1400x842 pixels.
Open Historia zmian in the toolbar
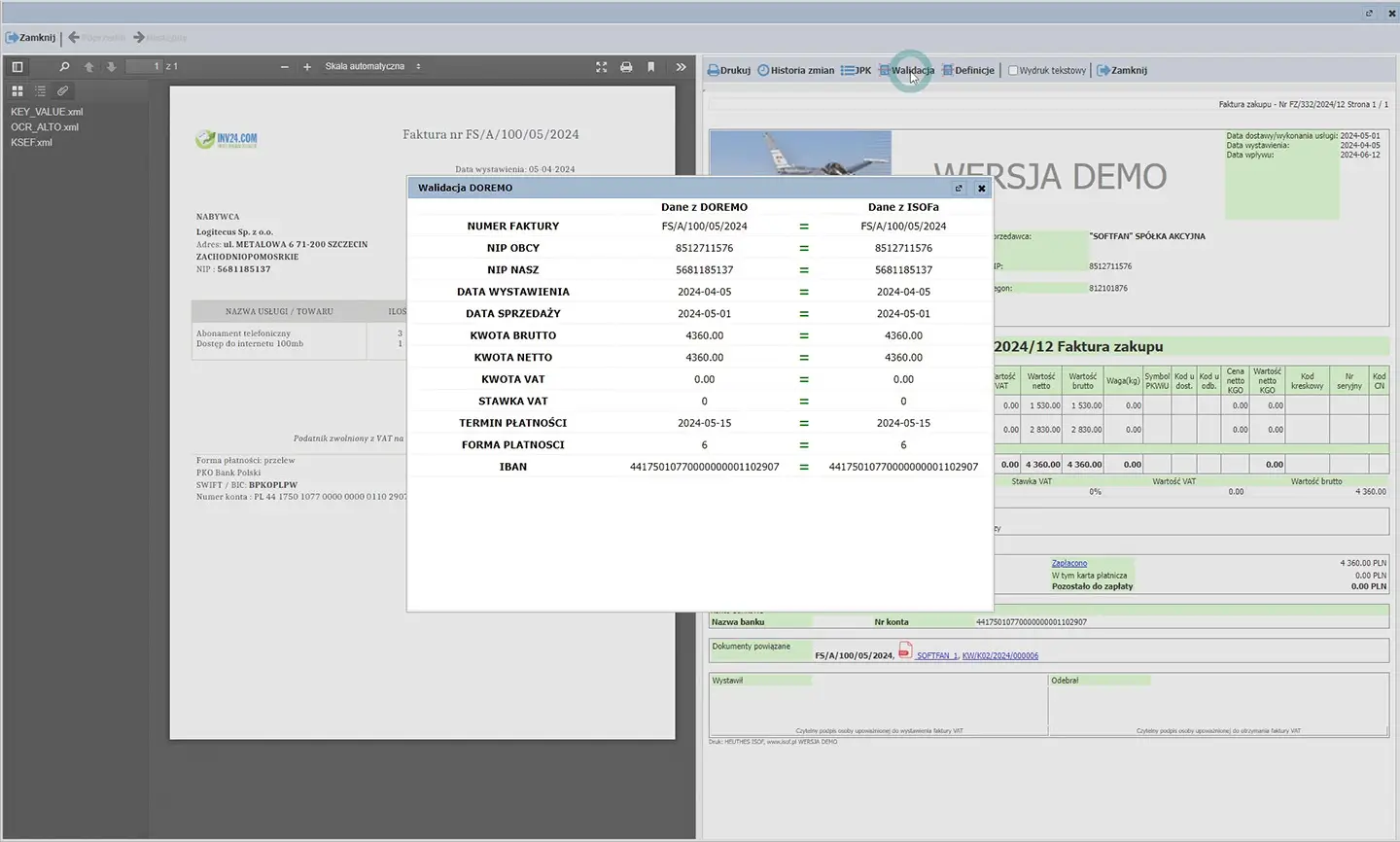coord(795,71)
